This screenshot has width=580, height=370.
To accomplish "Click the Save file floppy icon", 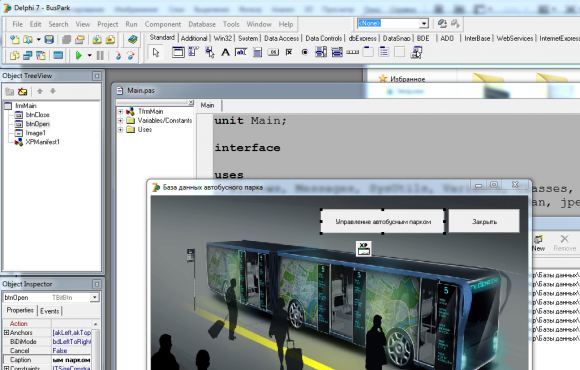I will pyautogui.click(x=49, y=39).
